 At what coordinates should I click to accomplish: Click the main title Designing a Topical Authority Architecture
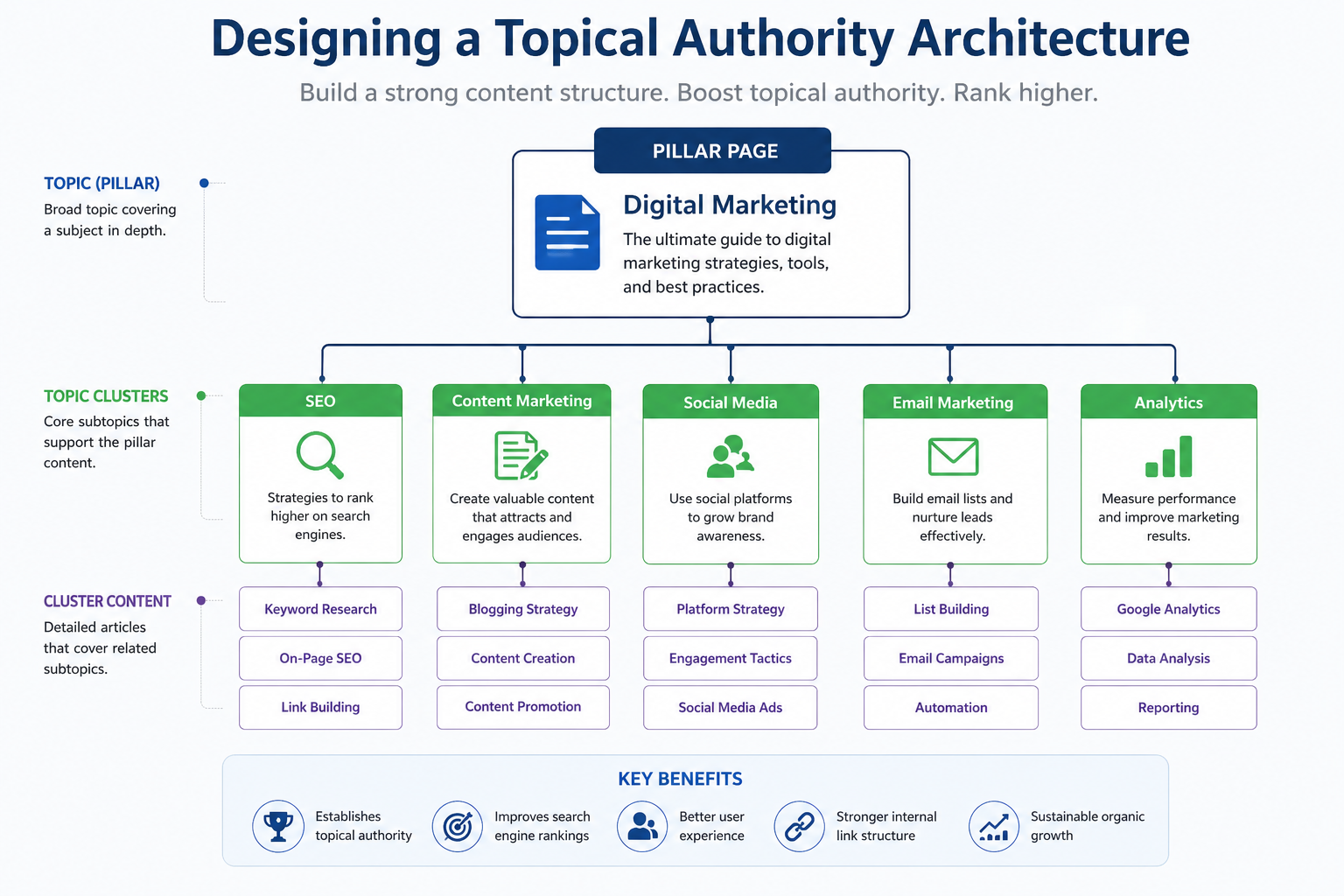pos(700,39)
